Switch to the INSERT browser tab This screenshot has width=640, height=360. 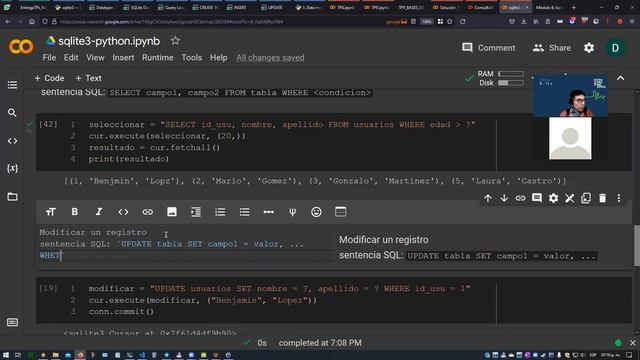240,7
